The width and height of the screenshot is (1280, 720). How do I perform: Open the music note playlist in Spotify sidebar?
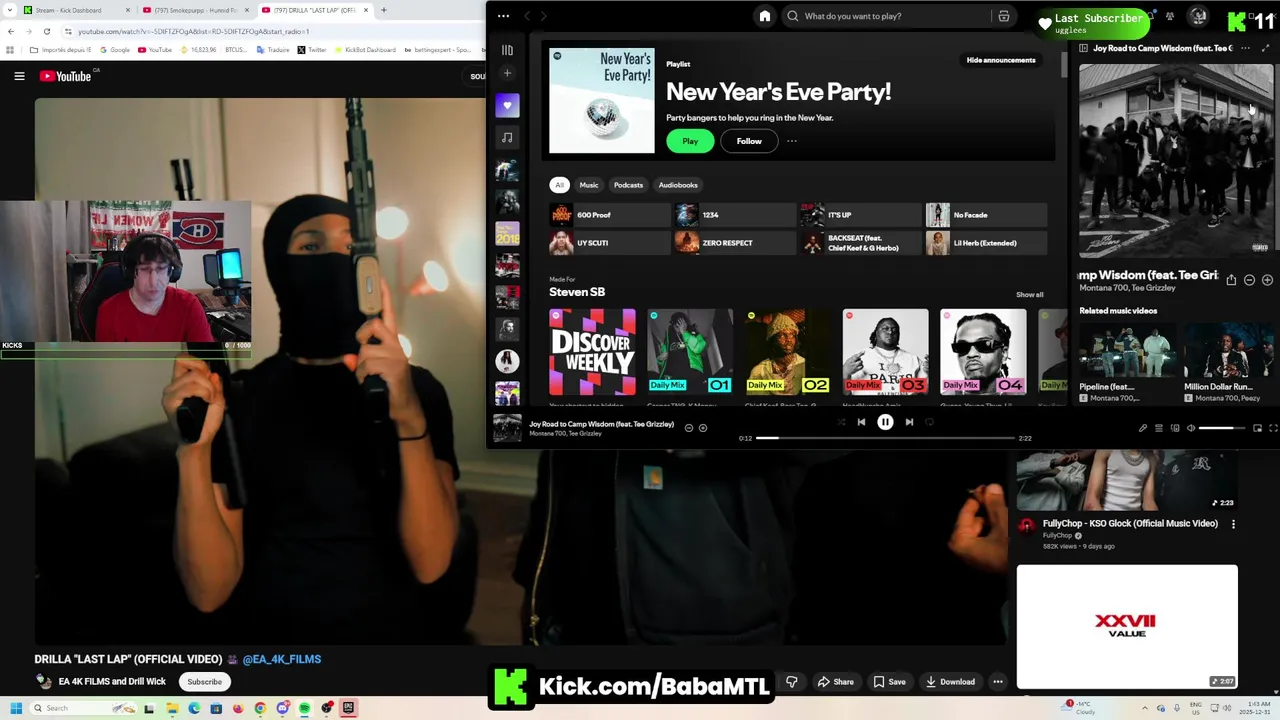507,137
